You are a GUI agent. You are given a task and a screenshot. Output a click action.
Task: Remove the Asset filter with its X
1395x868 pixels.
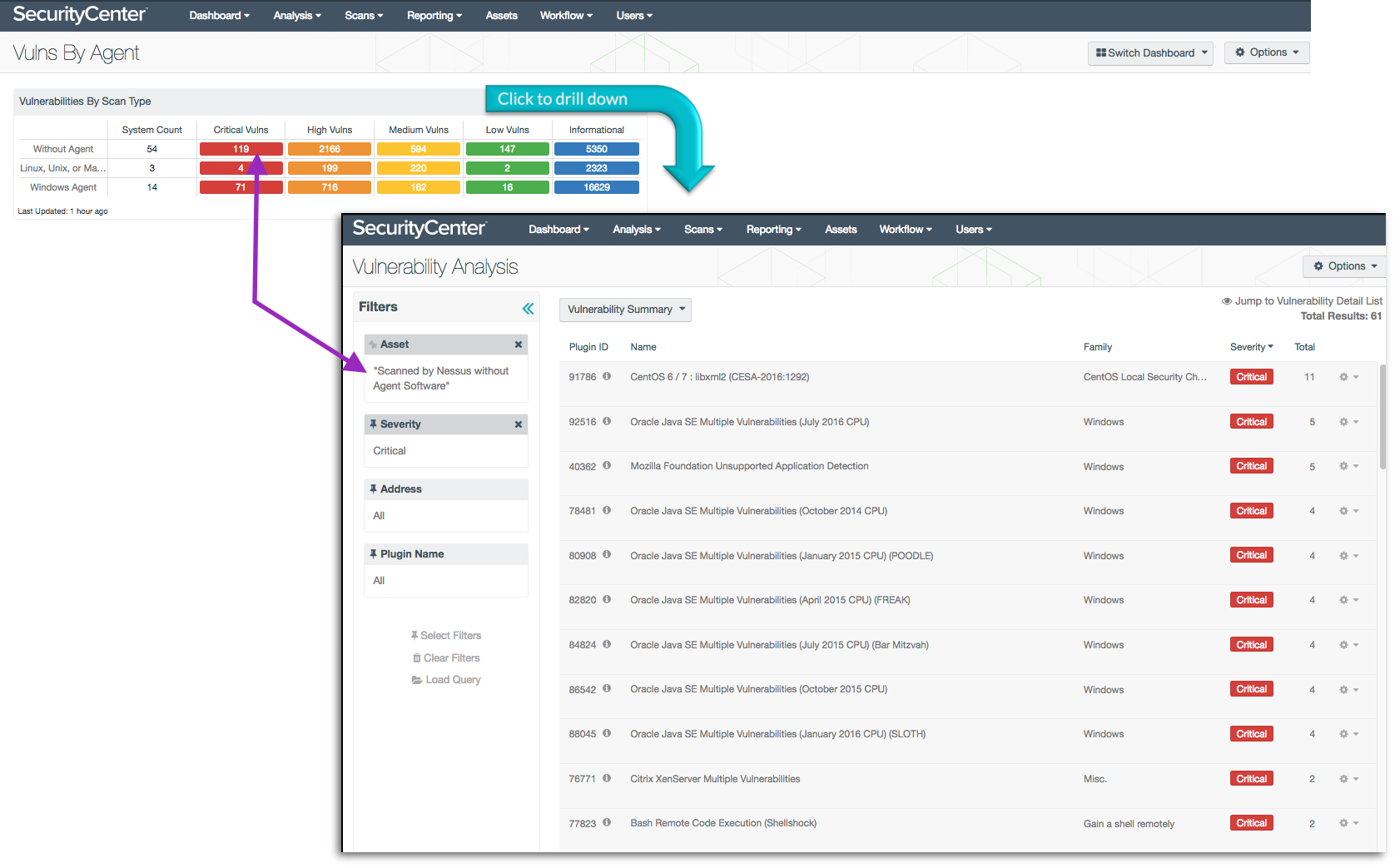click(x=519, y=345)
